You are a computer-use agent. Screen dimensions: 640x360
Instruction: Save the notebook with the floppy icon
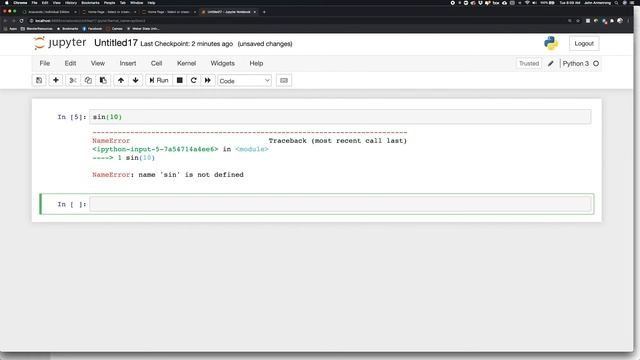click(x=39, y=80)
